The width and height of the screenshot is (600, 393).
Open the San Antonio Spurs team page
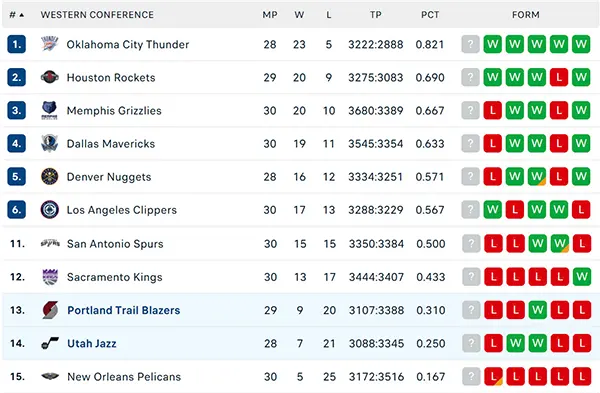click(x=115, y=244)
